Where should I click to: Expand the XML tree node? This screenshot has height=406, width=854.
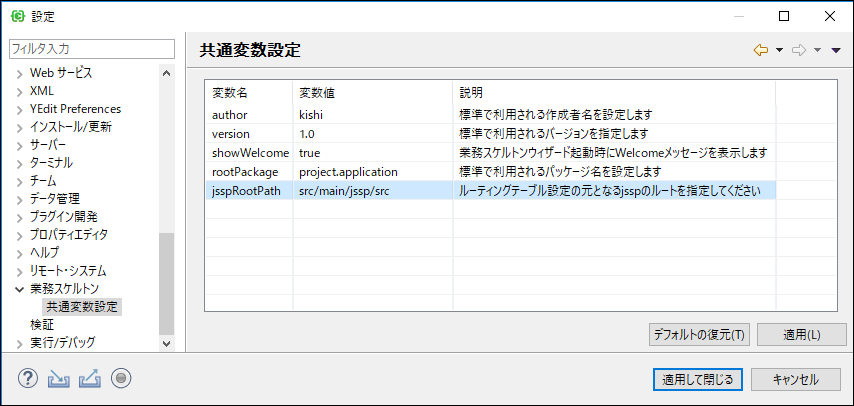(20, 92)
